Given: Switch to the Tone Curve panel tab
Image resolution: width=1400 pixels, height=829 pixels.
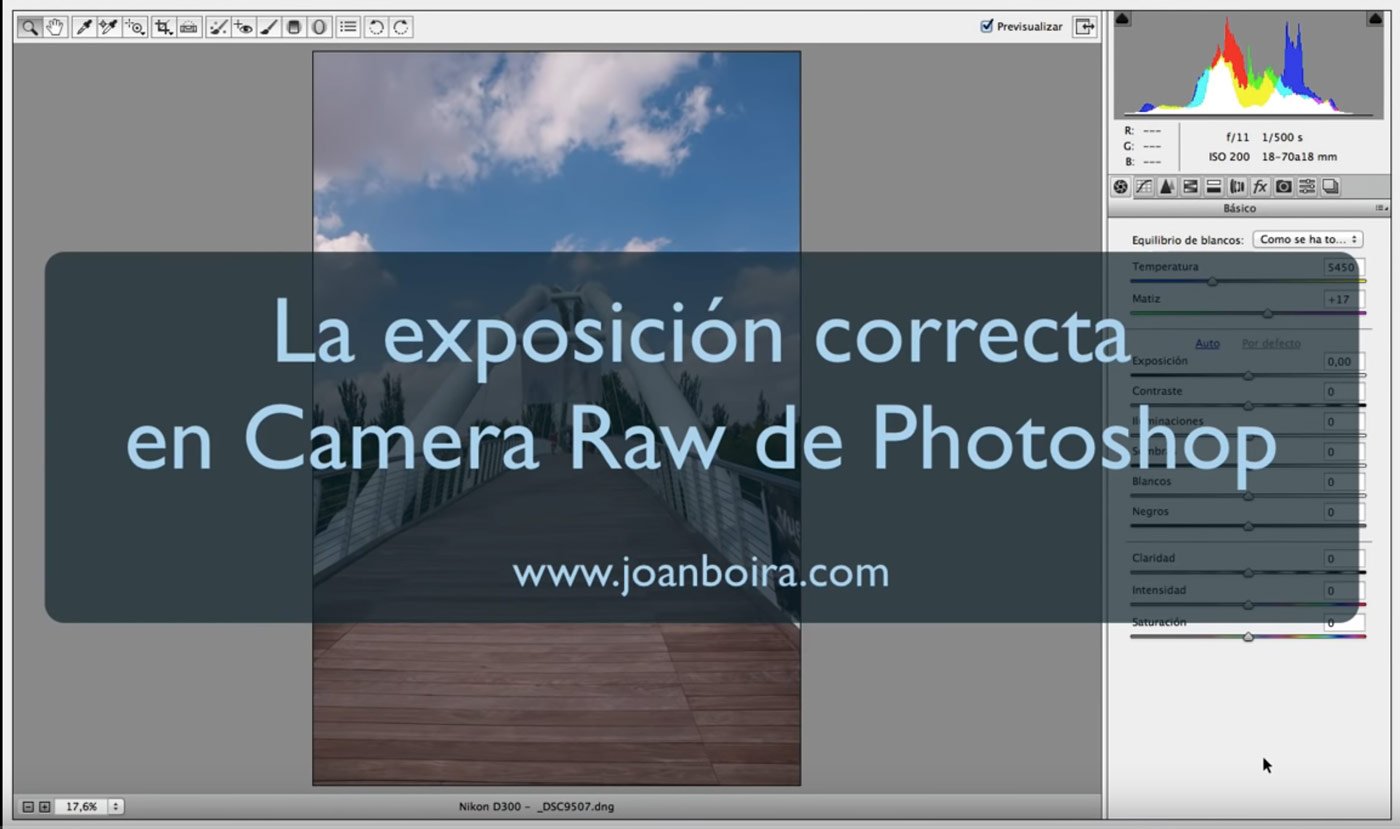Looking at the screenshot, I should [1144, 187].
